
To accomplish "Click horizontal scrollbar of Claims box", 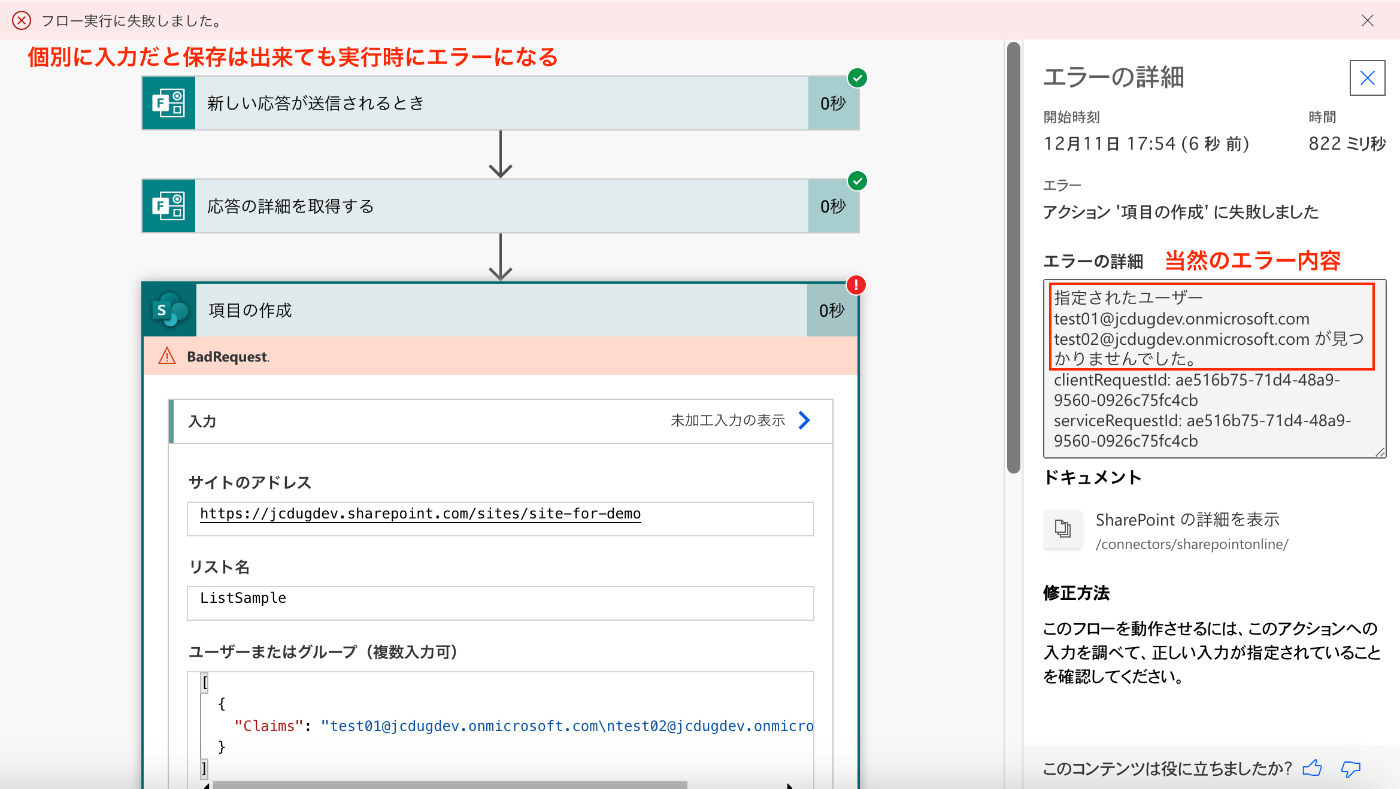I will pos(450,785).
